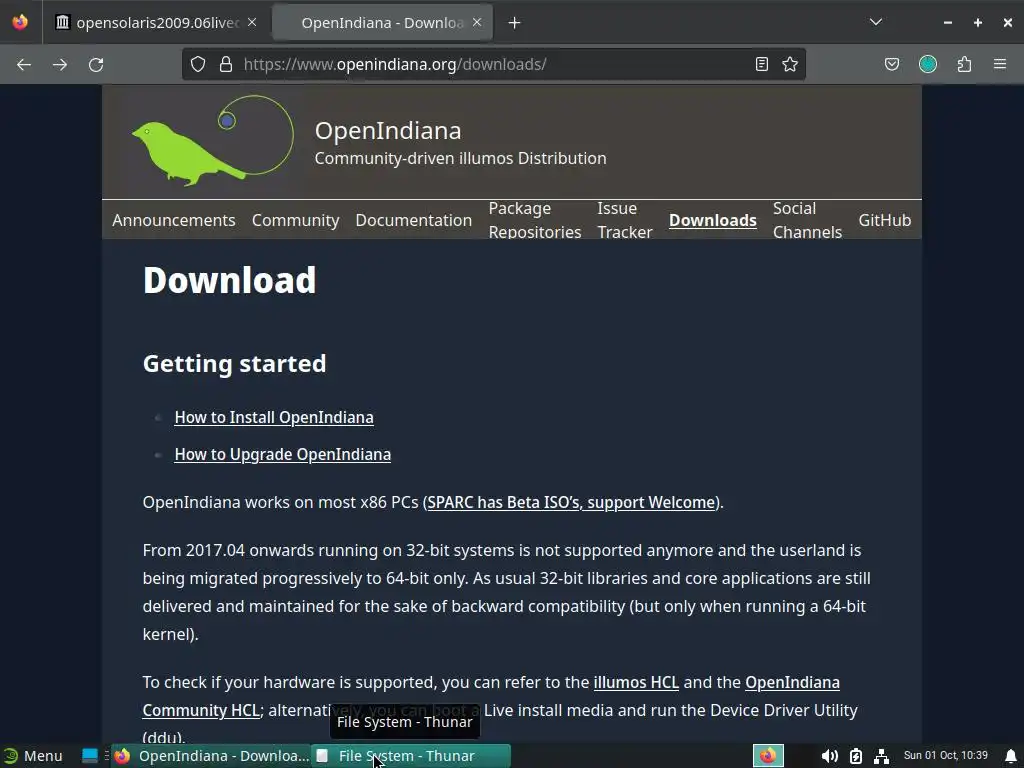The height and width of the screenshot is (768, 1024).
Task: Open the Issue Tracker nav item
Action: tap(625, 220)
